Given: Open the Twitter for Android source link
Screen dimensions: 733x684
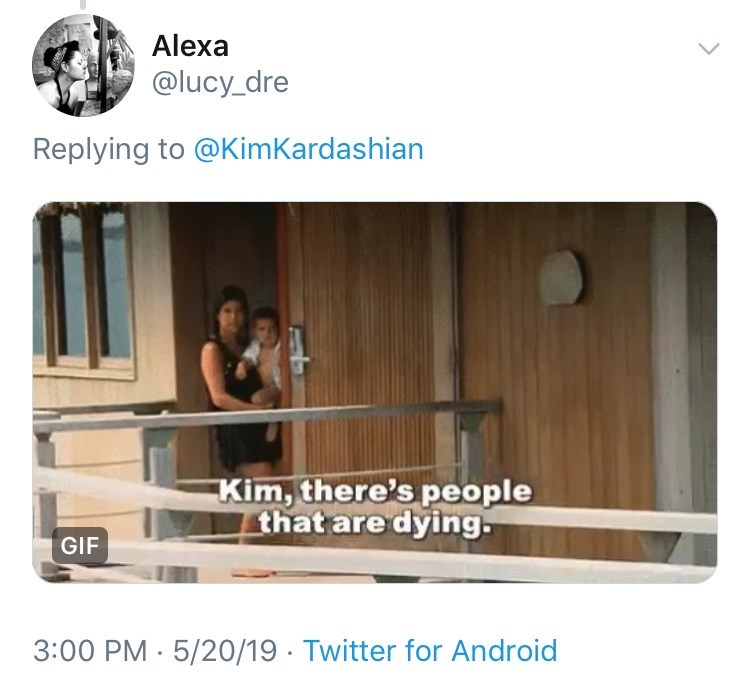Looking at the screenshot, I should point(430,650).
